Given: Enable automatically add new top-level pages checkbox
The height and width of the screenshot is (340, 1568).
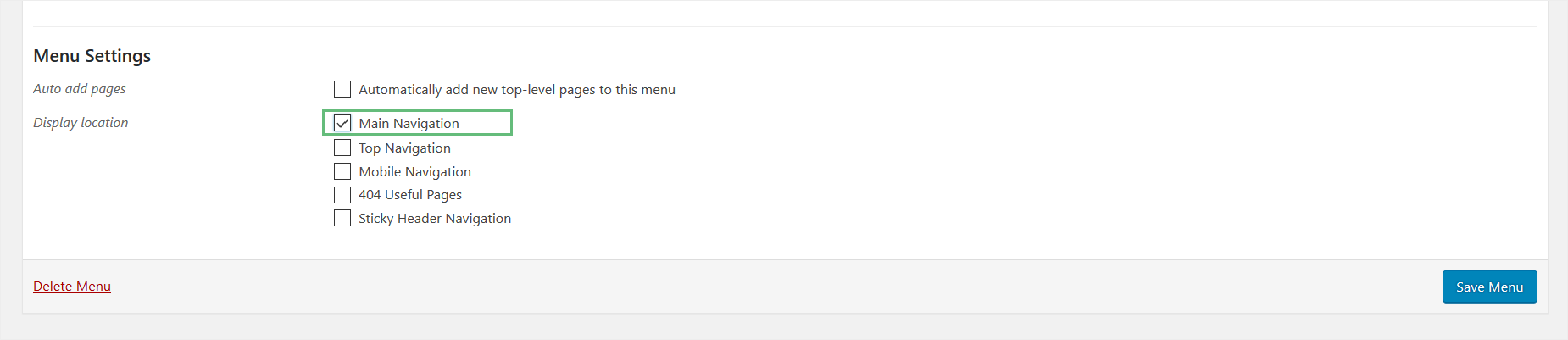Looking at the screenshot, I should click(342, 89).
